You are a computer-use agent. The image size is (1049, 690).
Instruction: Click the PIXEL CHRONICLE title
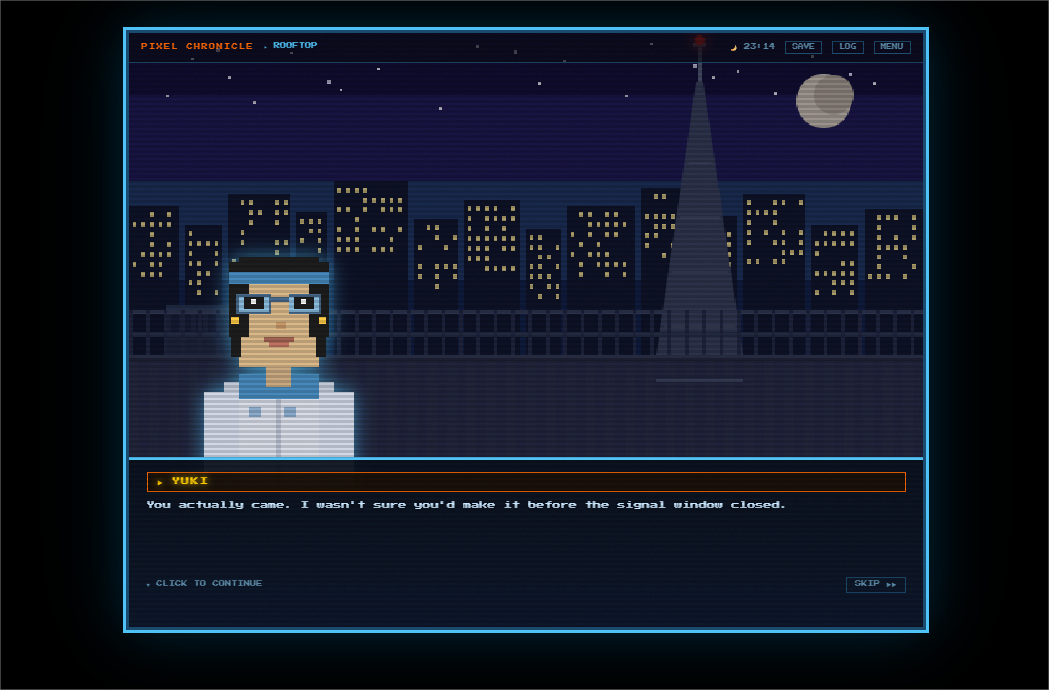tap(197, 46)
